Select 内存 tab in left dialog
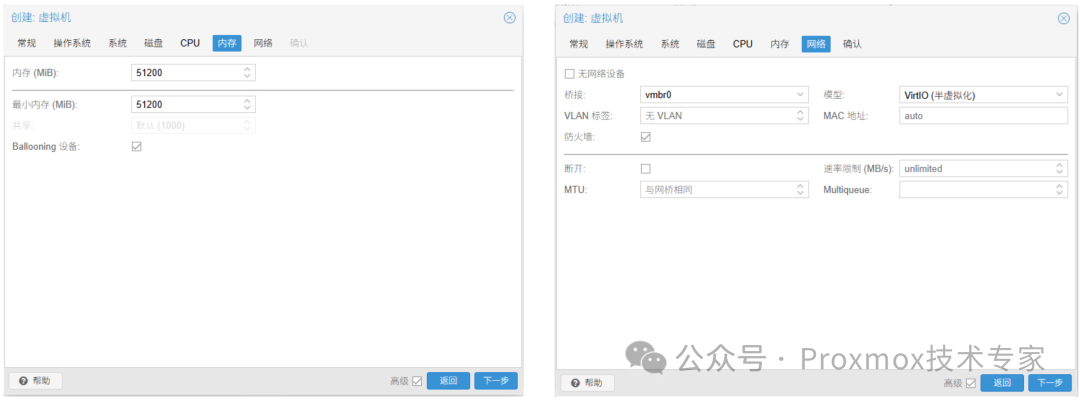This screenshot has width=1080, height=402. pos(227,43)
